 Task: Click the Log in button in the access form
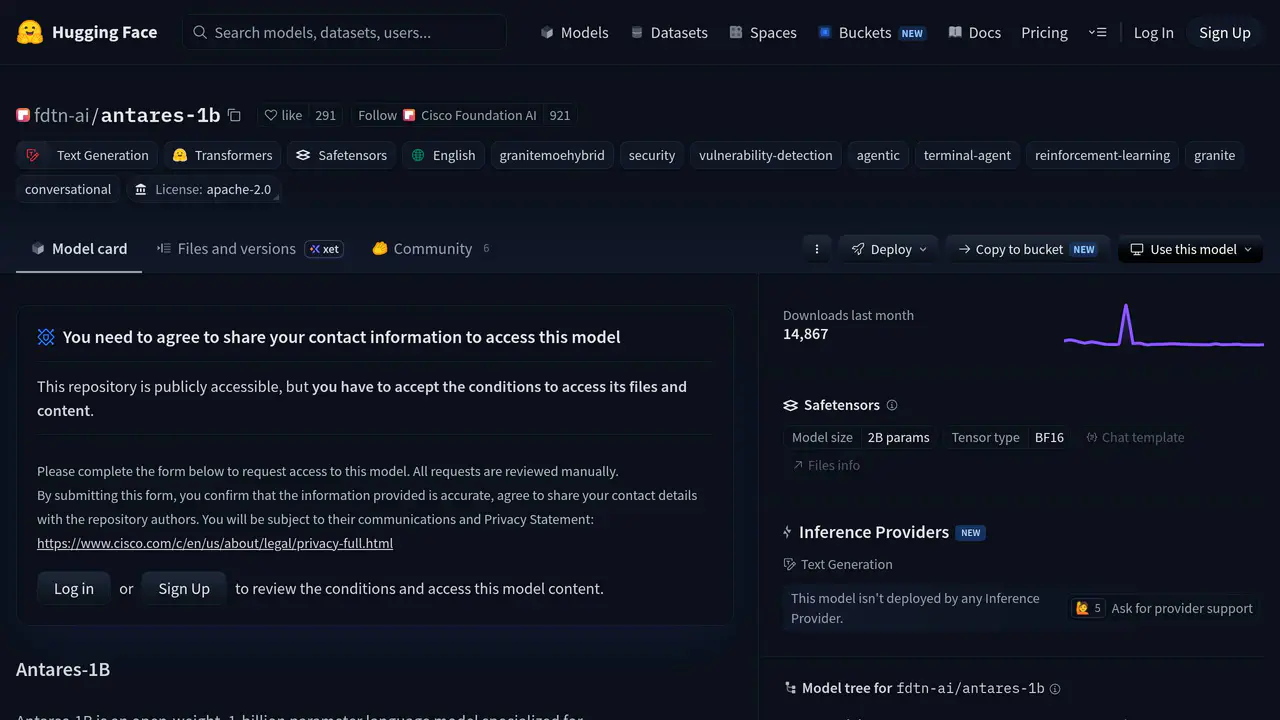click(x=74, y=588)
